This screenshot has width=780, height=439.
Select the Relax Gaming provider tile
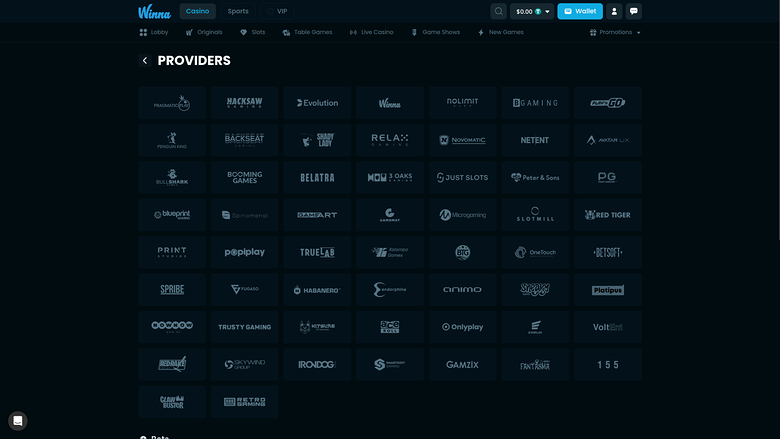[x=390, y=140]
